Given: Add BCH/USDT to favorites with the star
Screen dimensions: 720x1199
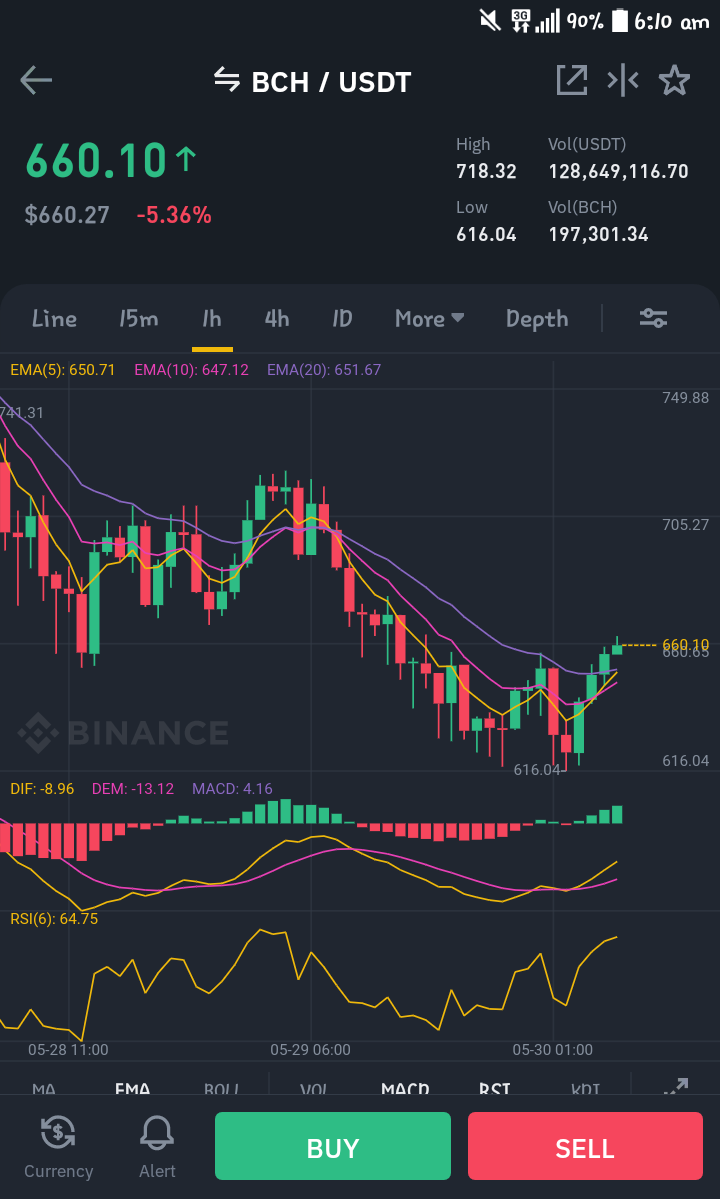Looking at the screenshot, I should (x=674, y=80).
